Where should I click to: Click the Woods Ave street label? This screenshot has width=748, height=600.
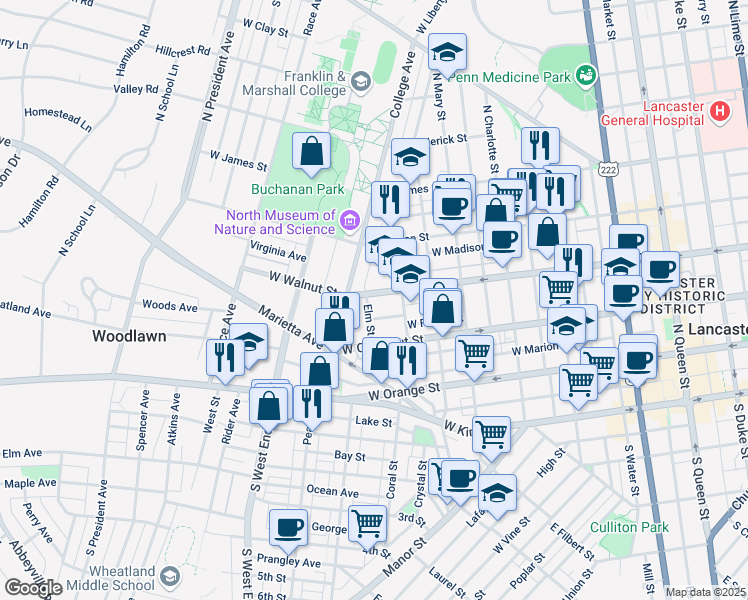coord(170,306)
